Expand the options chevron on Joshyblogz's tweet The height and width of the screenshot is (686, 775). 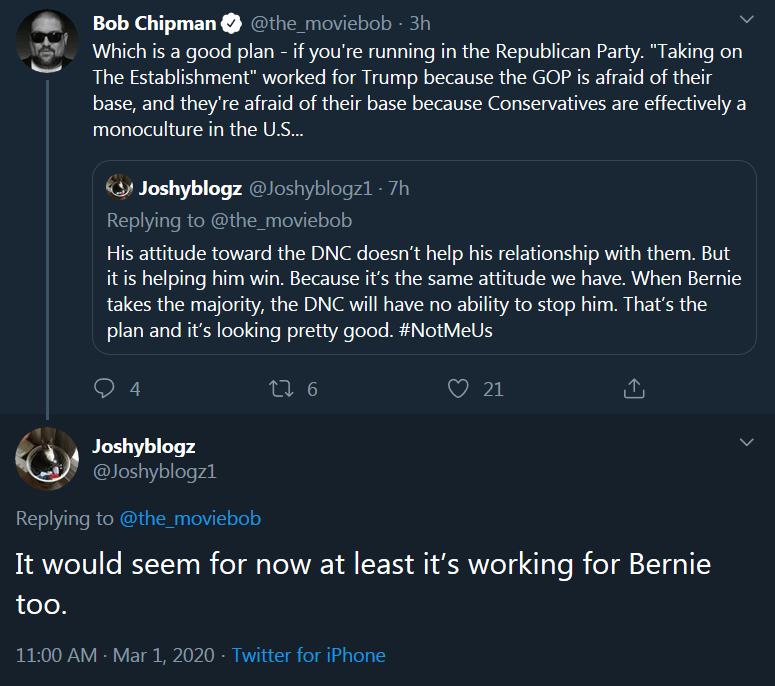coord(746,442)
